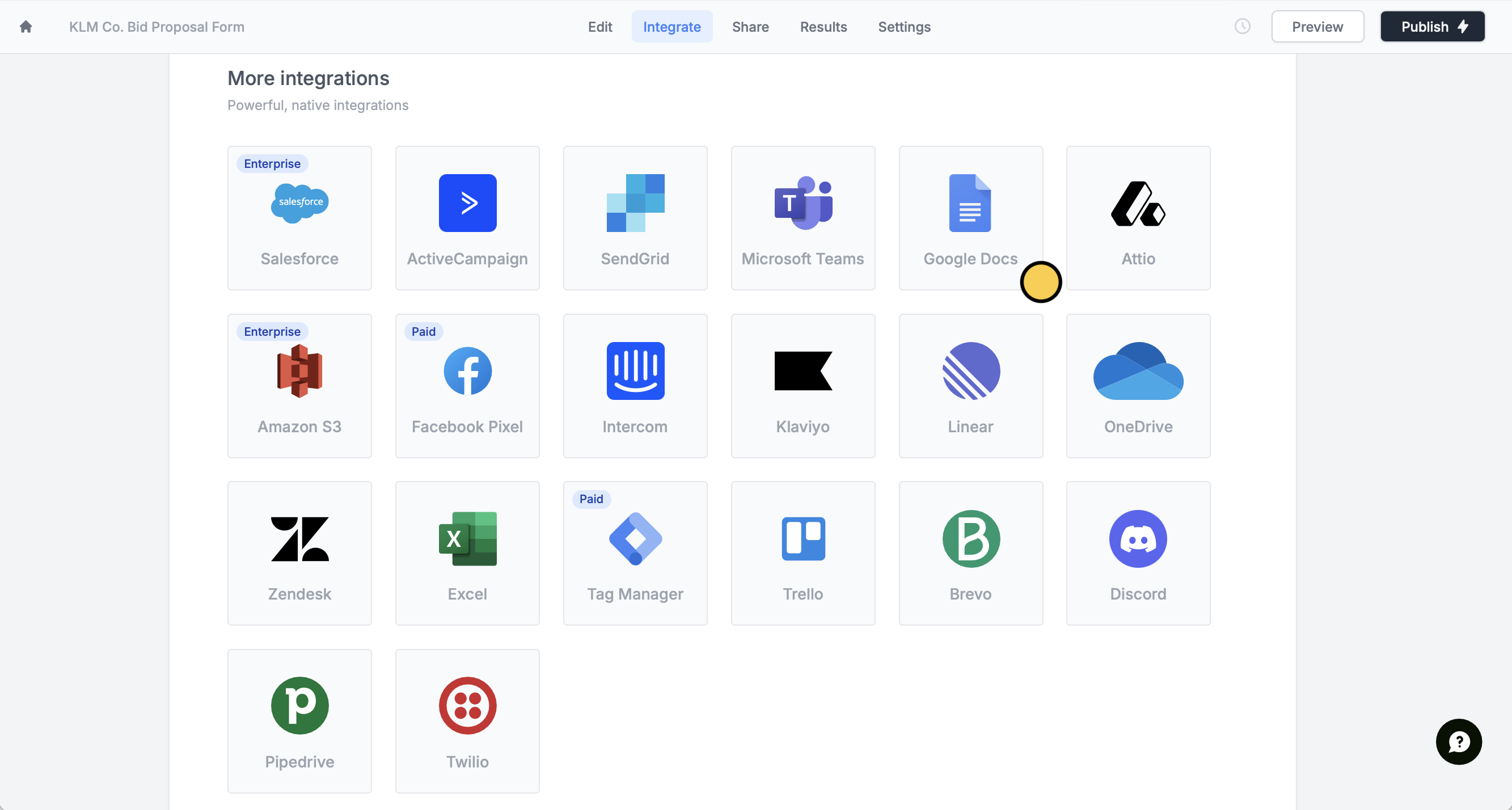Publish the form
Screen dimensions: 1512x810
[1432, 27]
